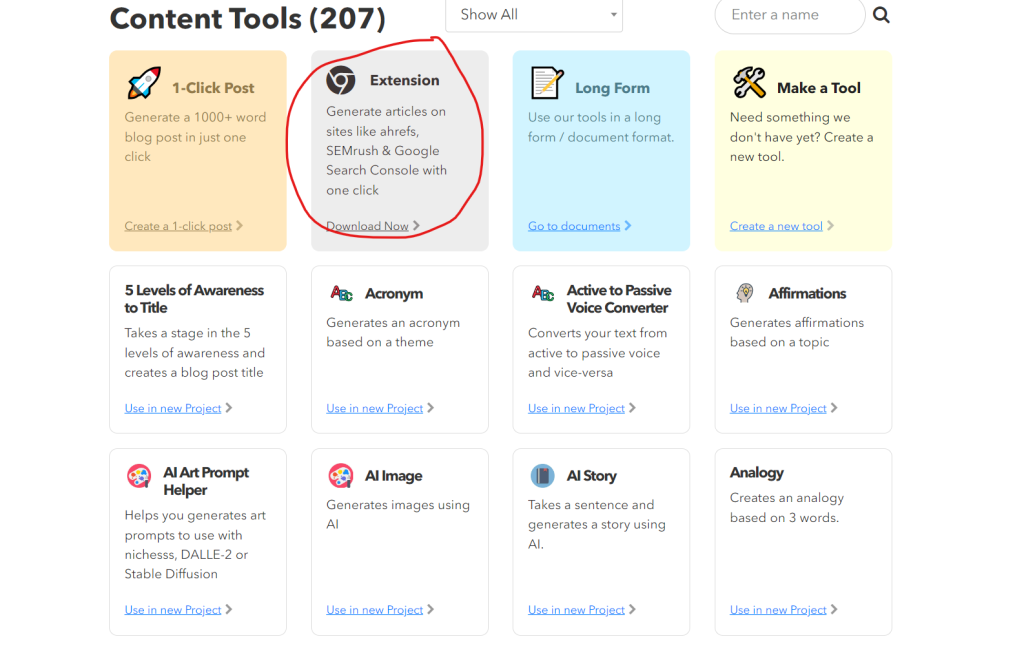Click the Active to Passive Voice Converter heading
This screenshot has width=1024, height=648.
(618, 299)
